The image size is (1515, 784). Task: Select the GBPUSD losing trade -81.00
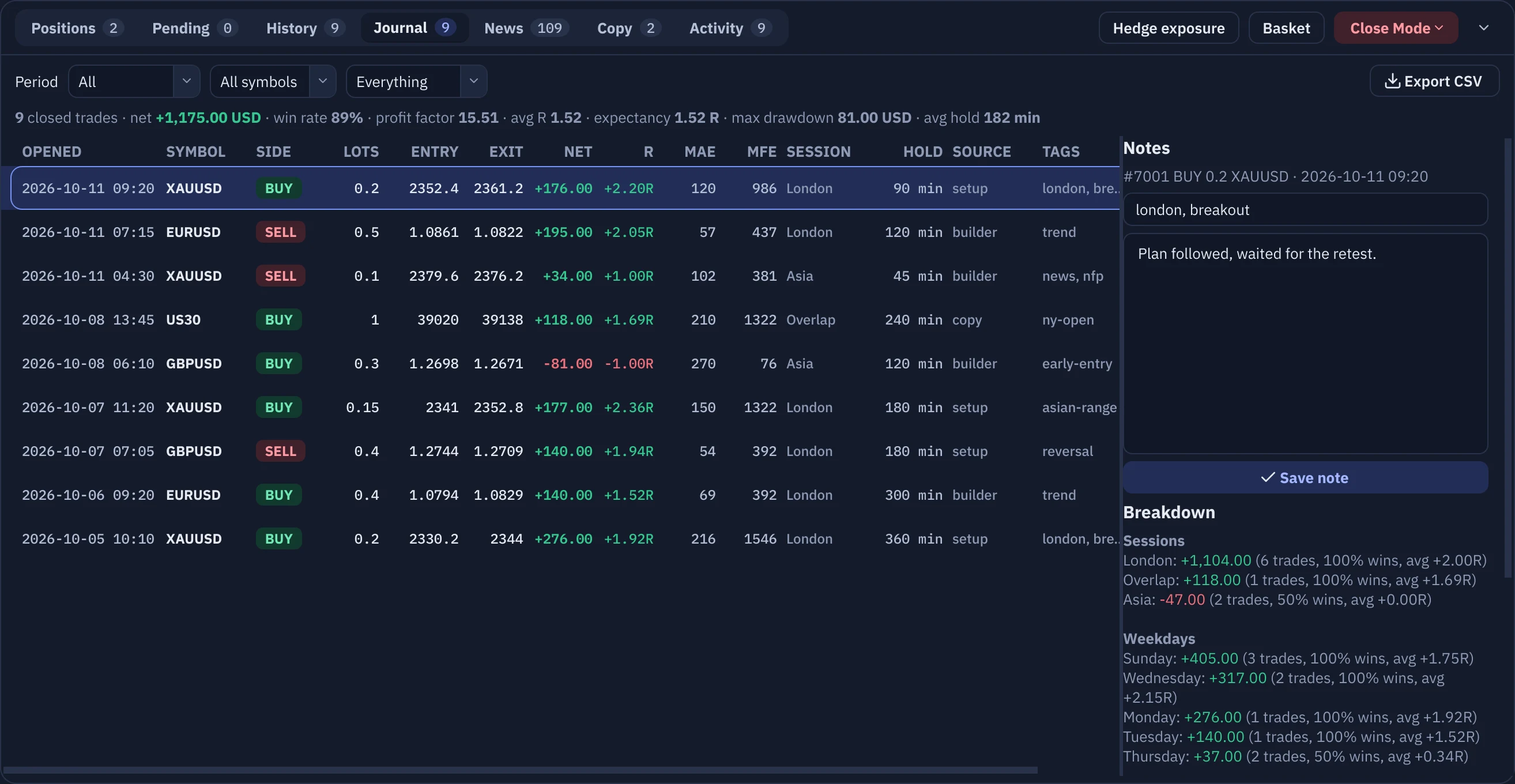(x=560, y=364)
